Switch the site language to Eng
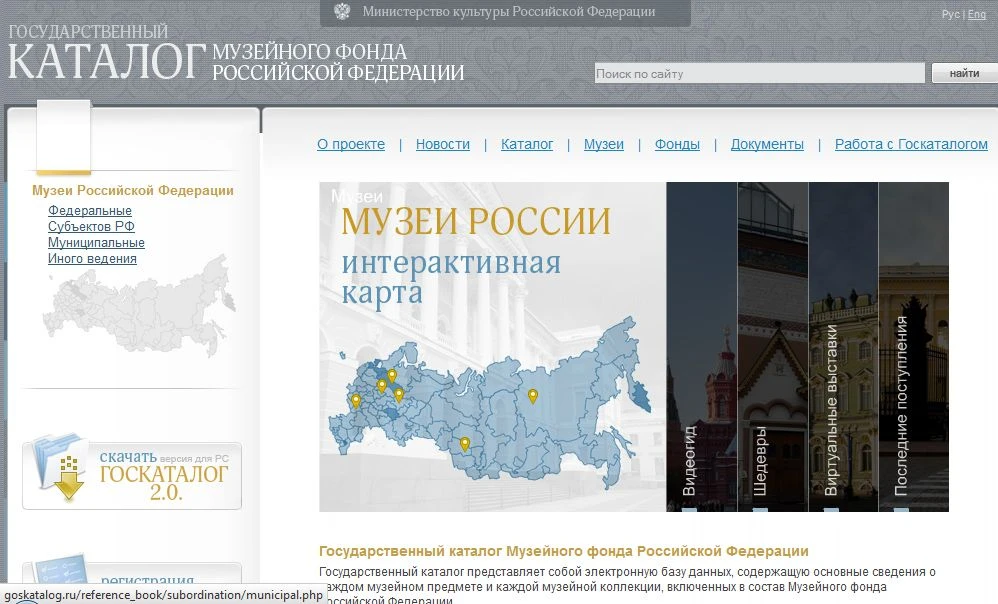Image resolution: width=998 pixels, height=604 pixels. pyautogui.click(x=976, y=14)
